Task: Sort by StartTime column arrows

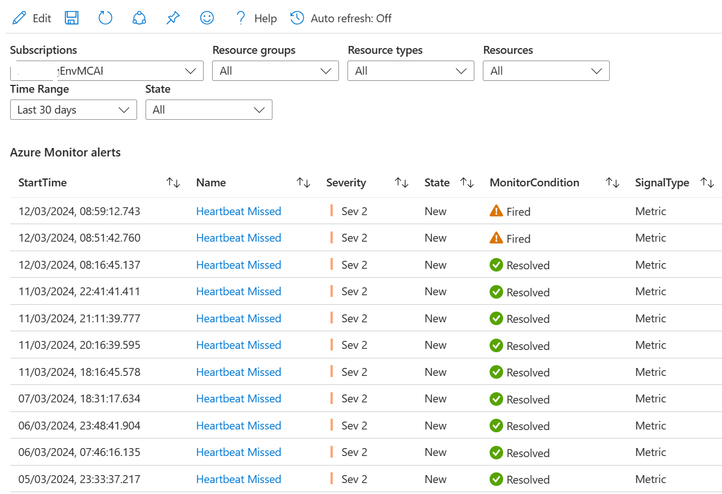Action: 173,183
